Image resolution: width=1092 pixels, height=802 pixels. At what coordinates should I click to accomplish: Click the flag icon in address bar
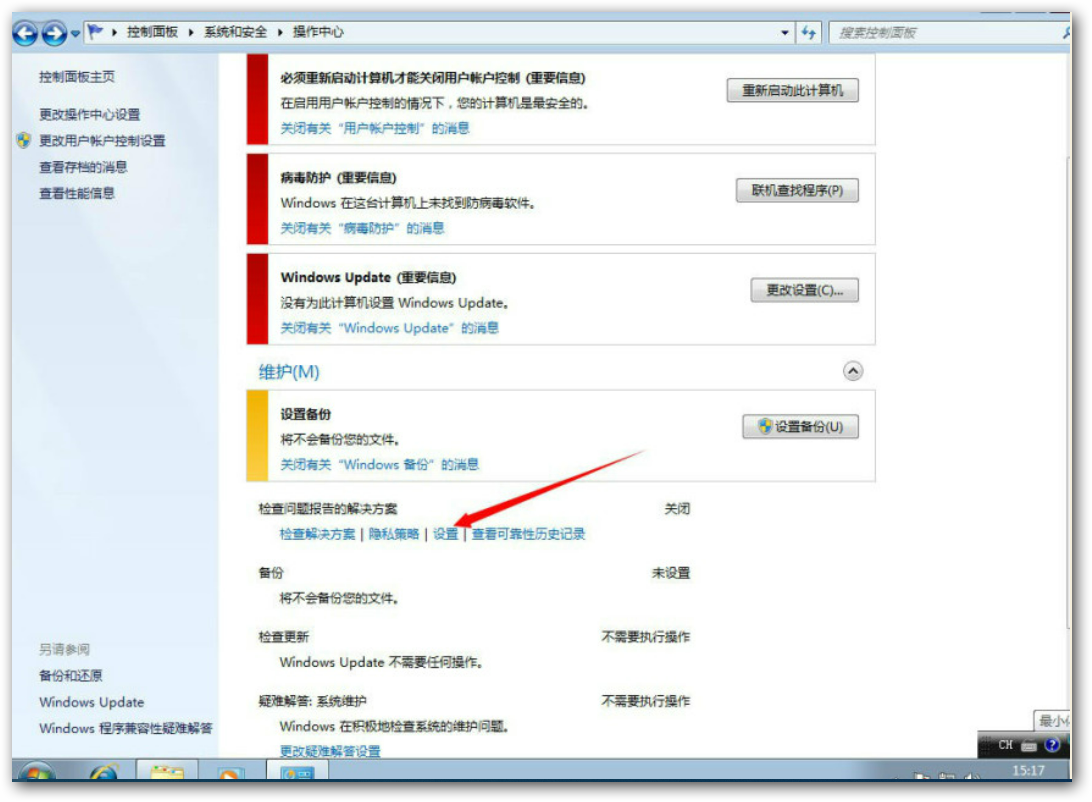(96, 32)
